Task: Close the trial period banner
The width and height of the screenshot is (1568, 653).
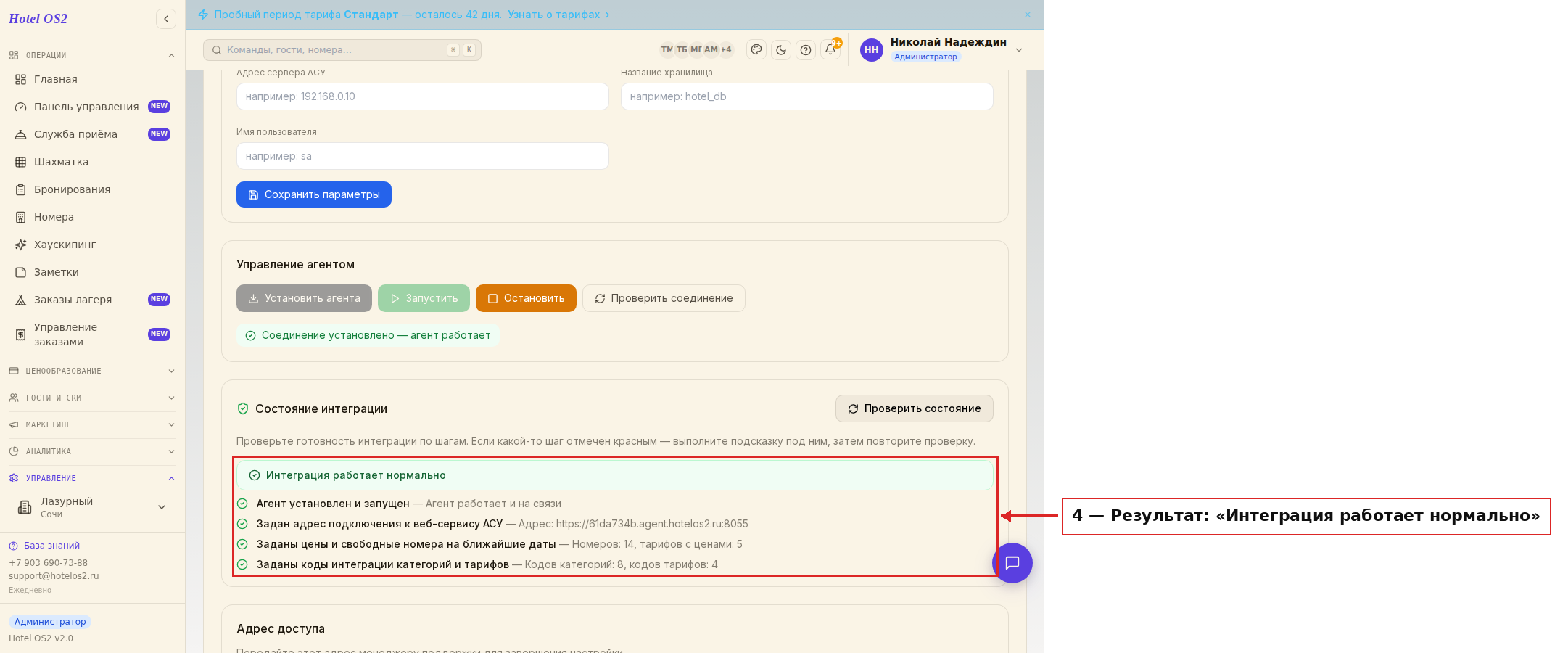Action: tap(1028, 15)
